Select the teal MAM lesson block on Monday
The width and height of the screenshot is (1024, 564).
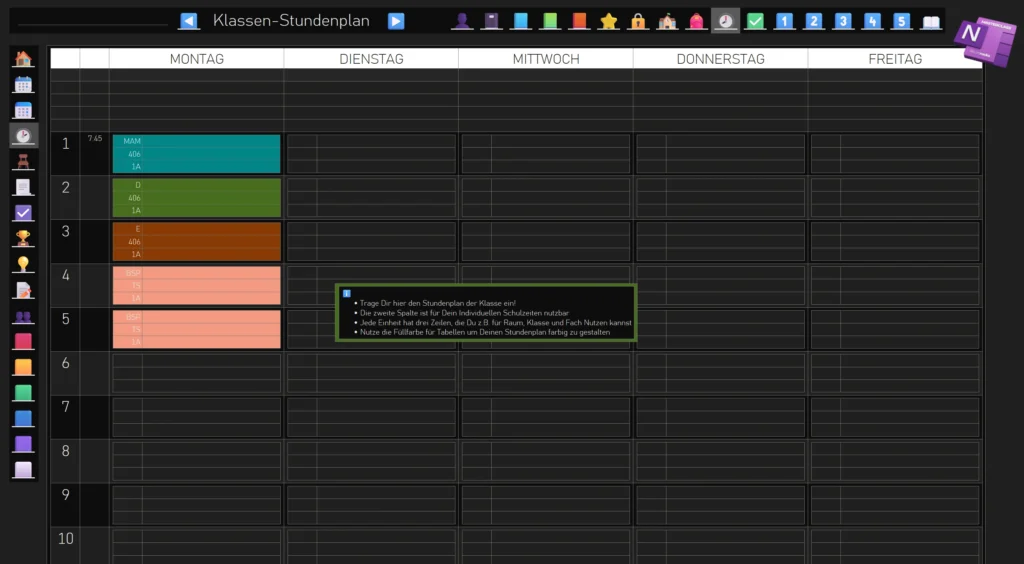pyautogui.click(x=196, y=154)
